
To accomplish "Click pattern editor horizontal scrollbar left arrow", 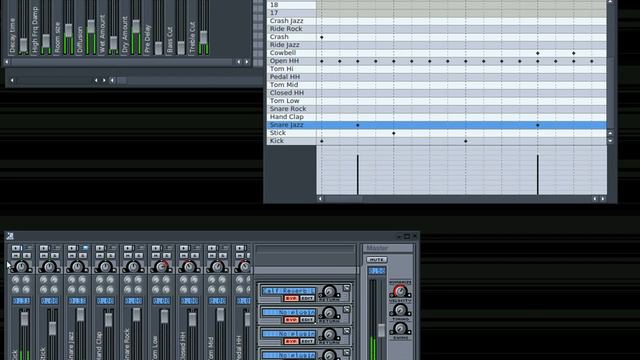I will [x=320, y=199].
